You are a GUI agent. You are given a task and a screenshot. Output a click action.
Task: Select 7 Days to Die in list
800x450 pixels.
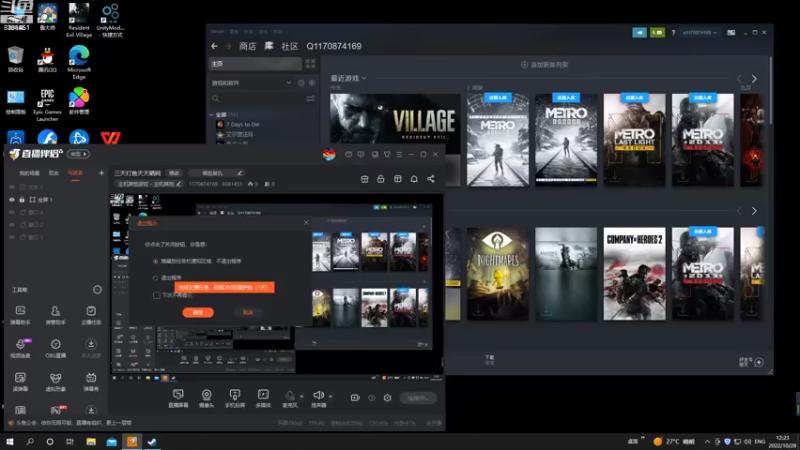(243, 124)
